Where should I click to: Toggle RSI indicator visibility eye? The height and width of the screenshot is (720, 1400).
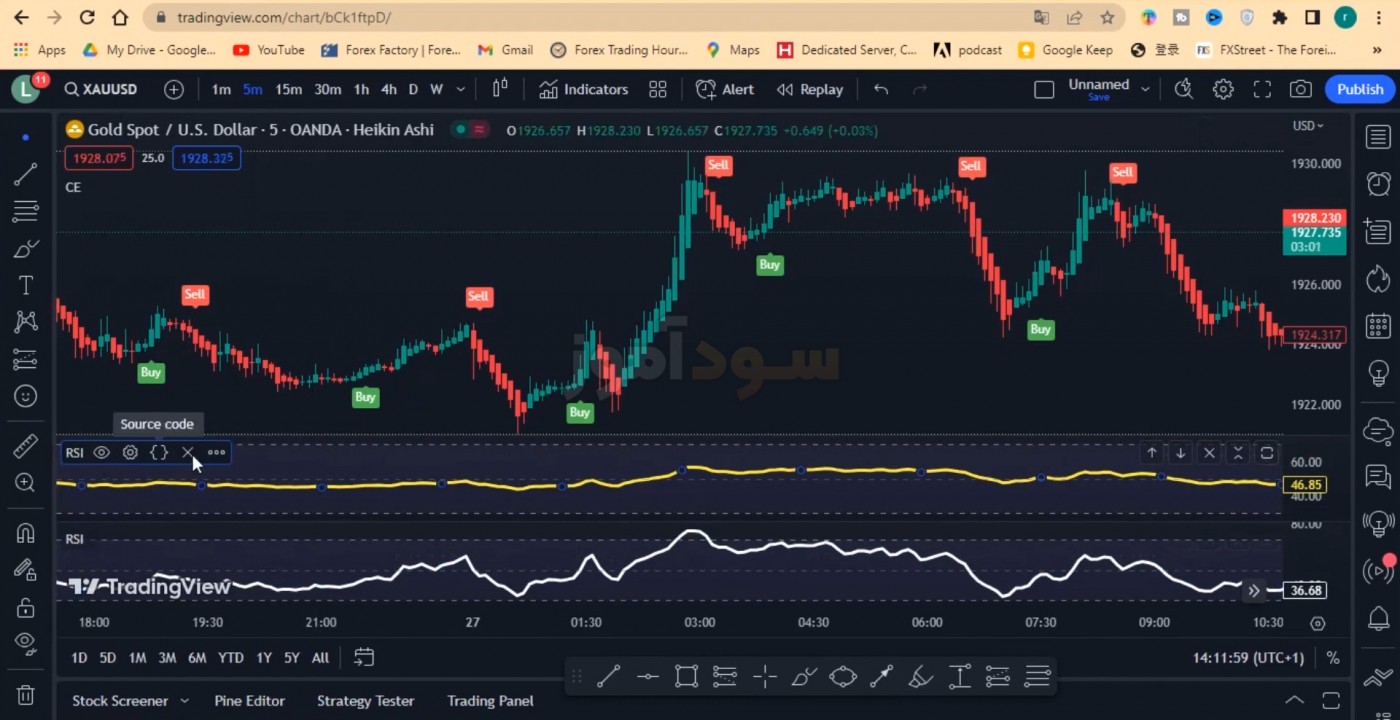pyautogui.click(x=101, y=452)
